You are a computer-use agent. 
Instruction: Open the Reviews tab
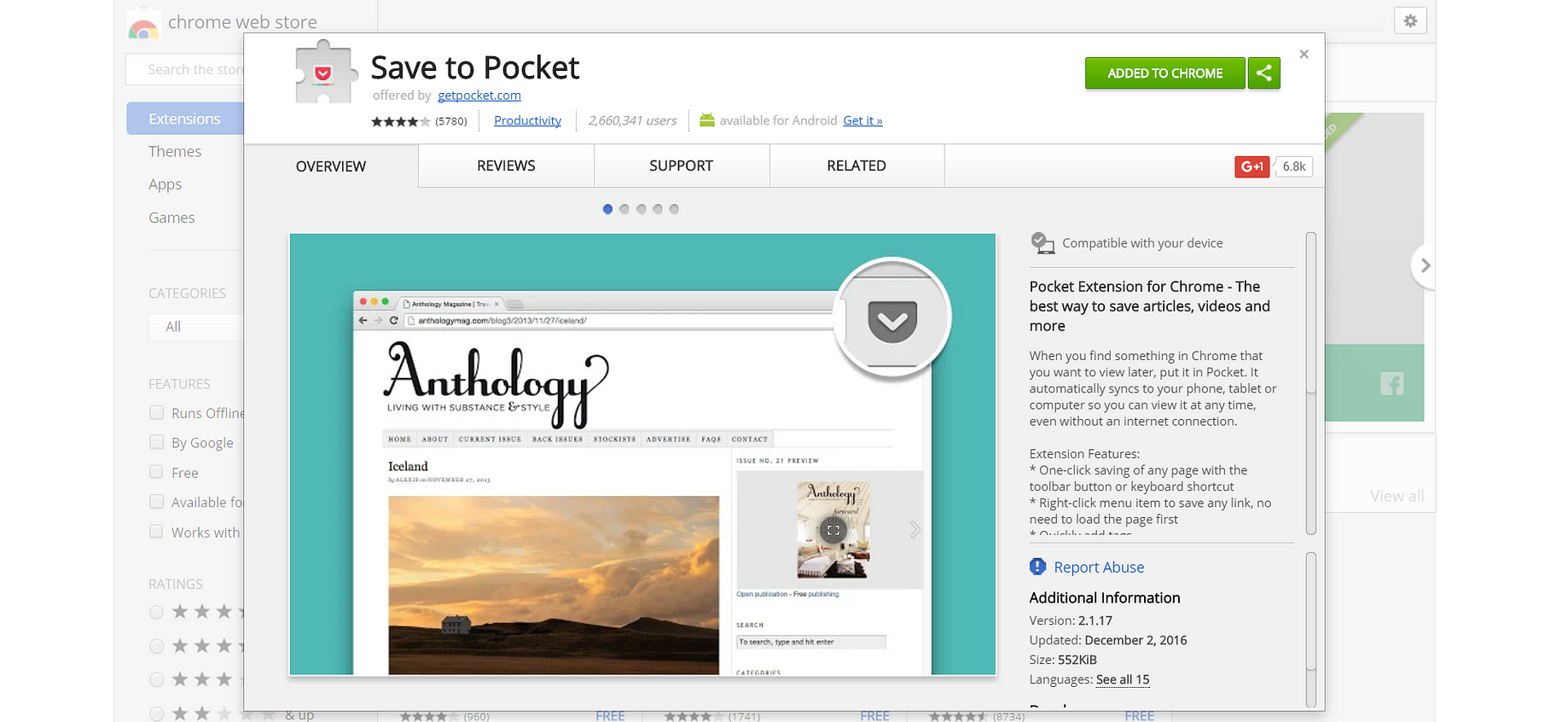506,166
